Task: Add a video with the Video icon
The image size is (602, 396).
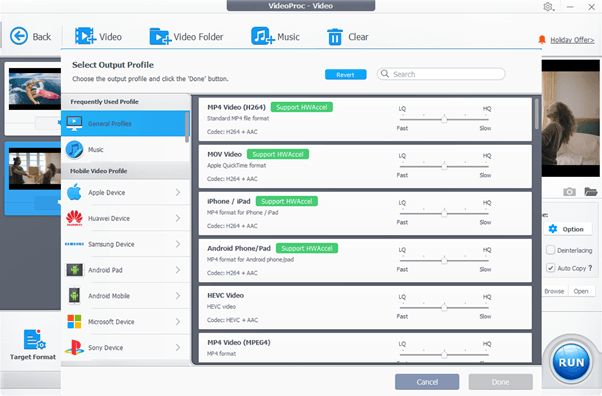Action: click(85, 36)
